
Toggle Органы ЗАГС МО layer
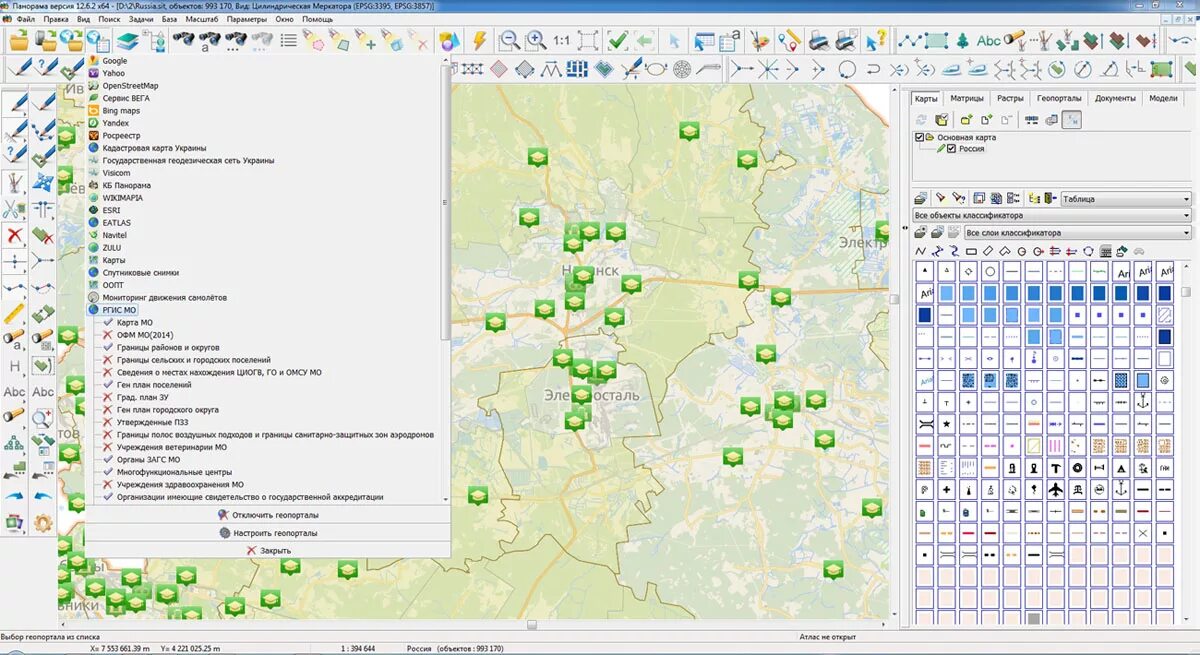click(148, 460)
